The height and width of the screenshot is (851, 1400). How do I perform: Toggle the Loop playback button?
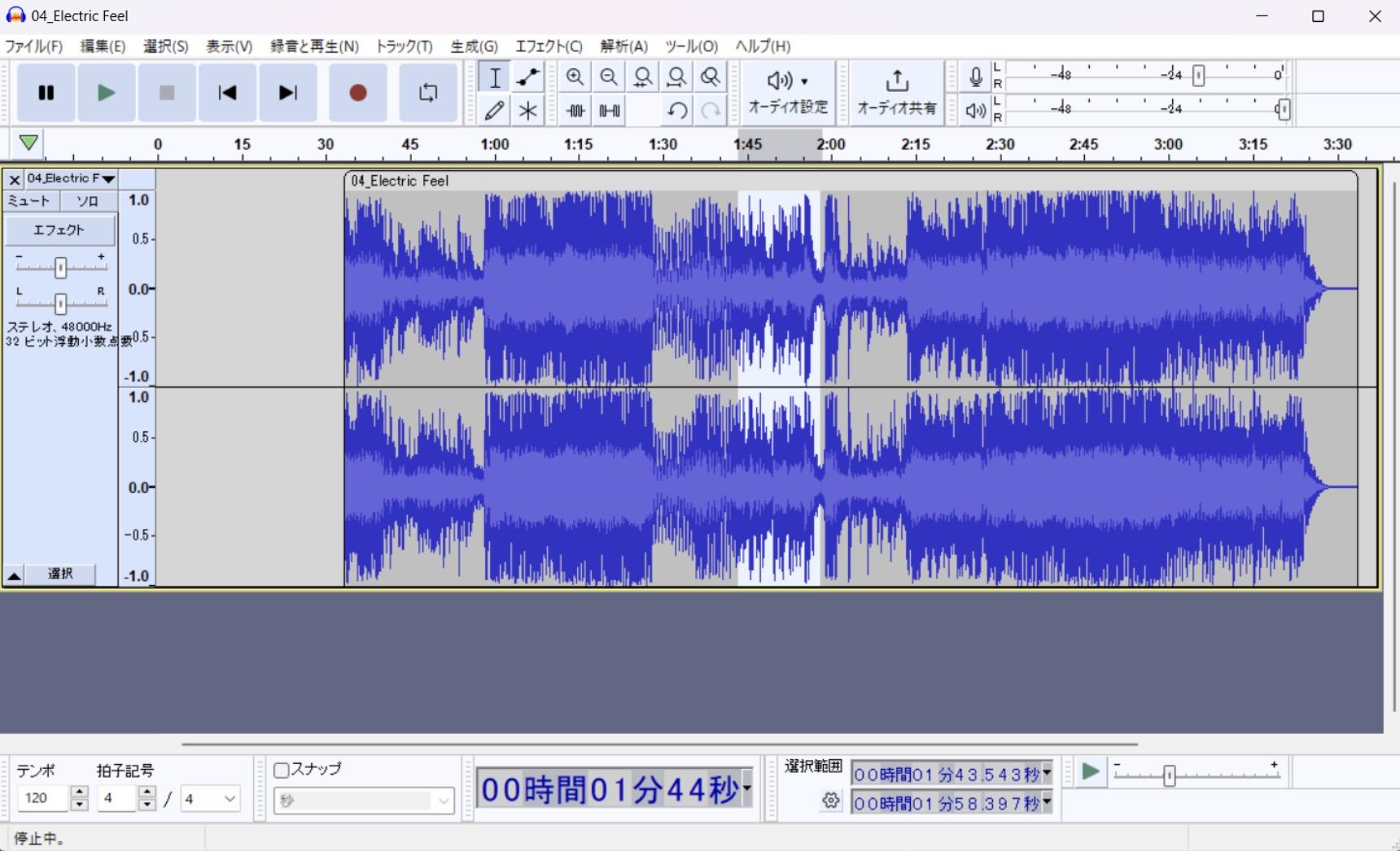428,93
